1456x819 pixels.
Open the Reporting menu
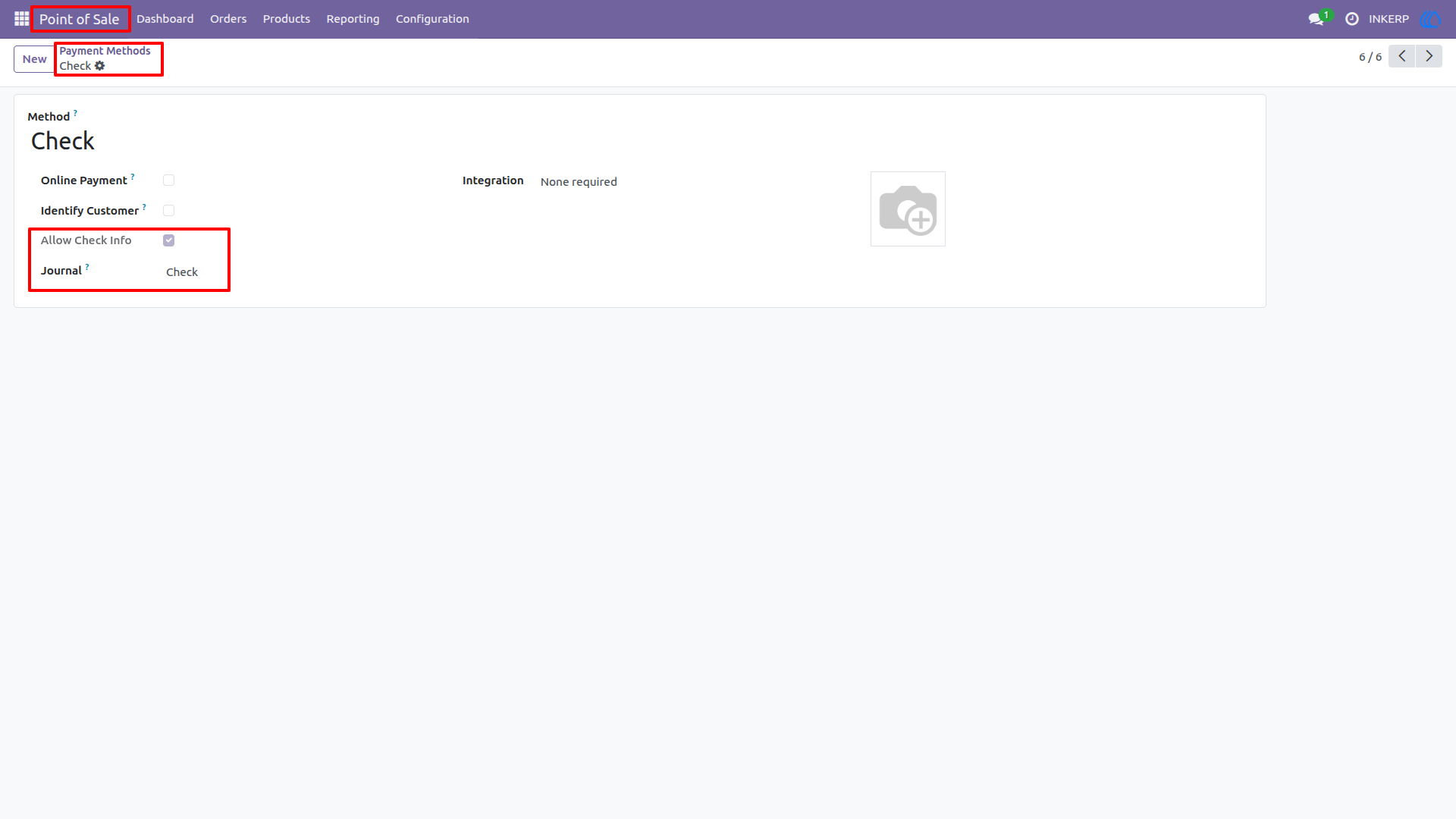(353, 19)
